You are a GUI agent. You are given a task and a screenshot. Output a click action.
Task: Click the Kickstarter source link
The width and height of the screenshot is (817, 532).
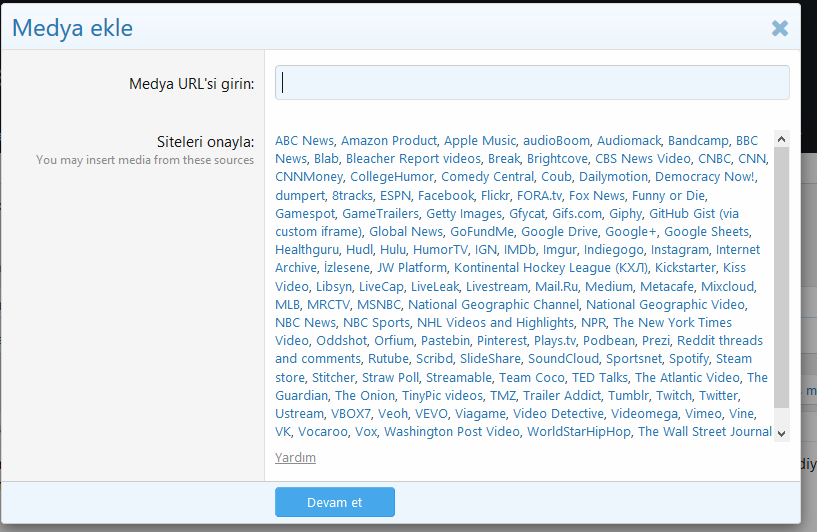point(686,268)
